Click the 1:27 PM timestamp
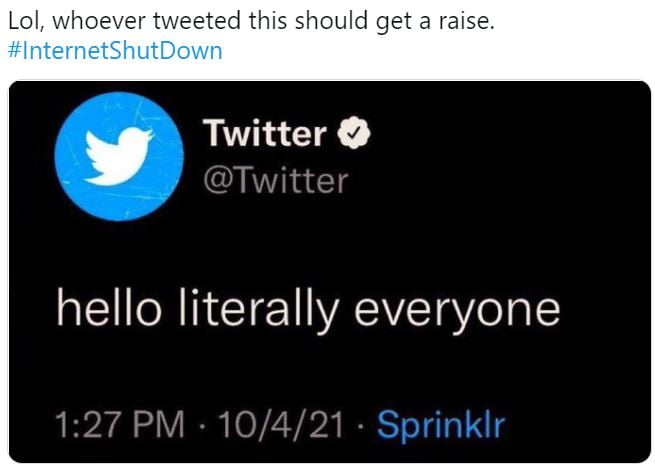This screenshot has height=466, width=655. (120, 425)
